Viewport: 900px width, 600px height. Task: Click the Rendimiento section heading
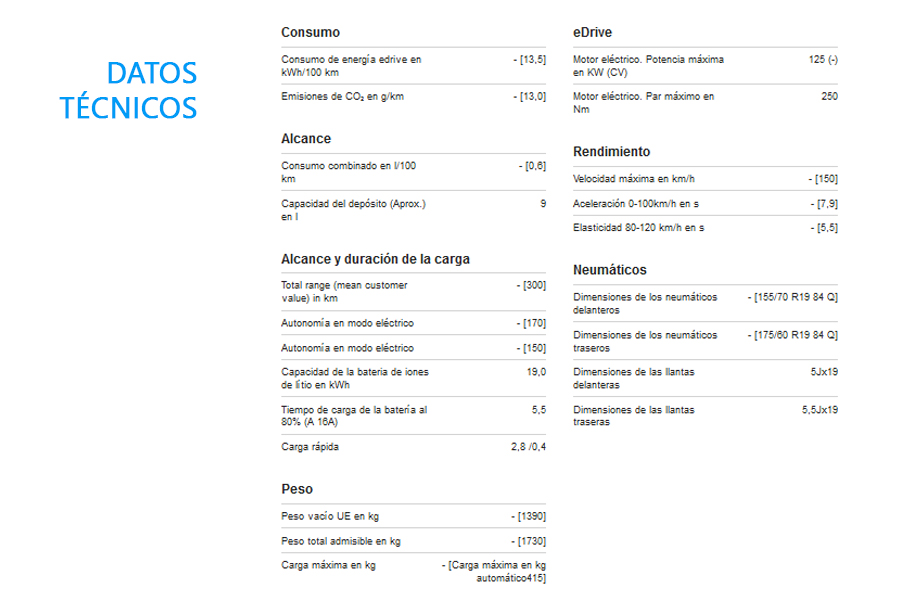pos(611,152)
